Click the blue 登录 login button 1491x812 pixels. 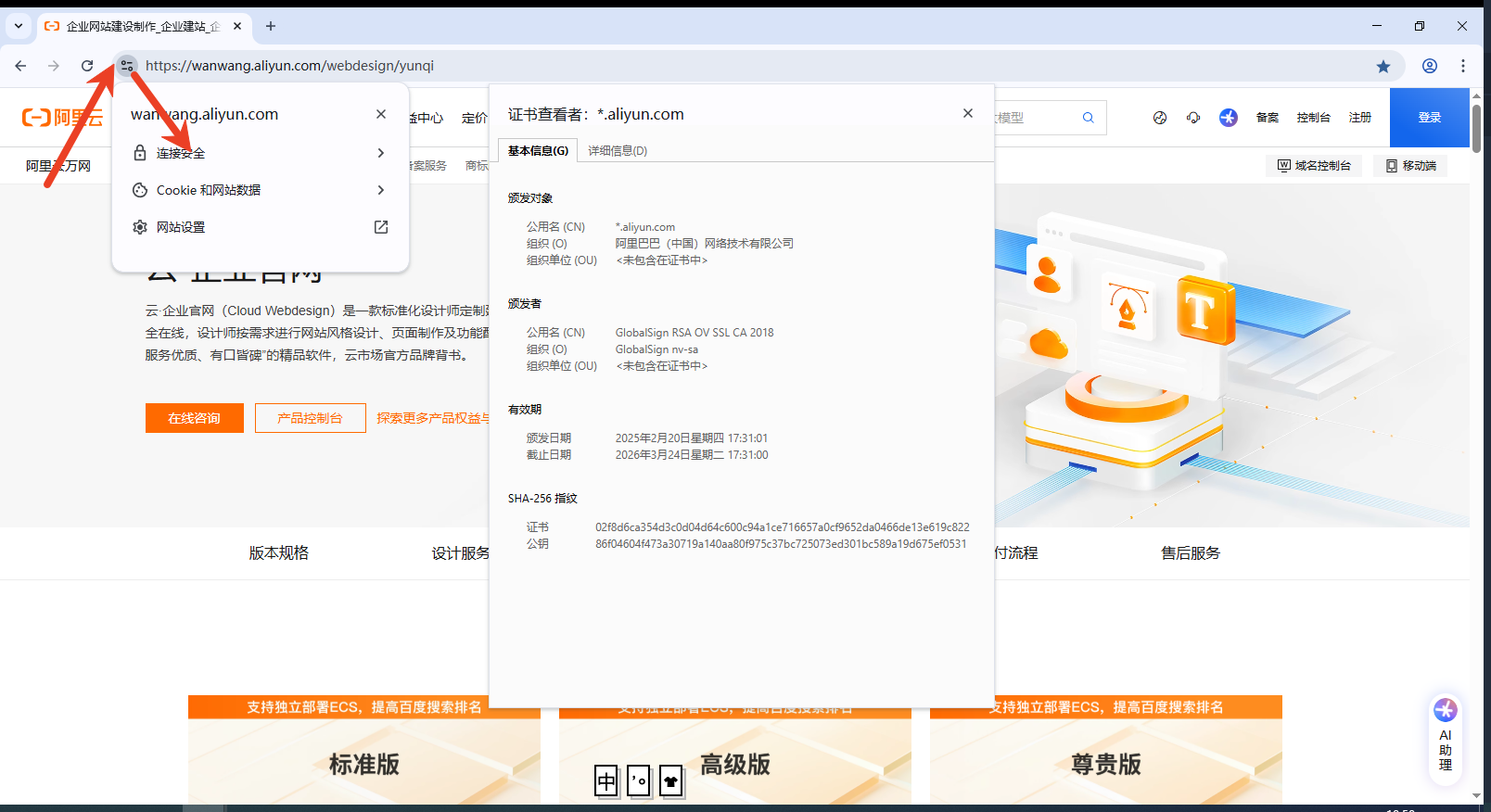pyautogui.click(x=1430, y=118)
